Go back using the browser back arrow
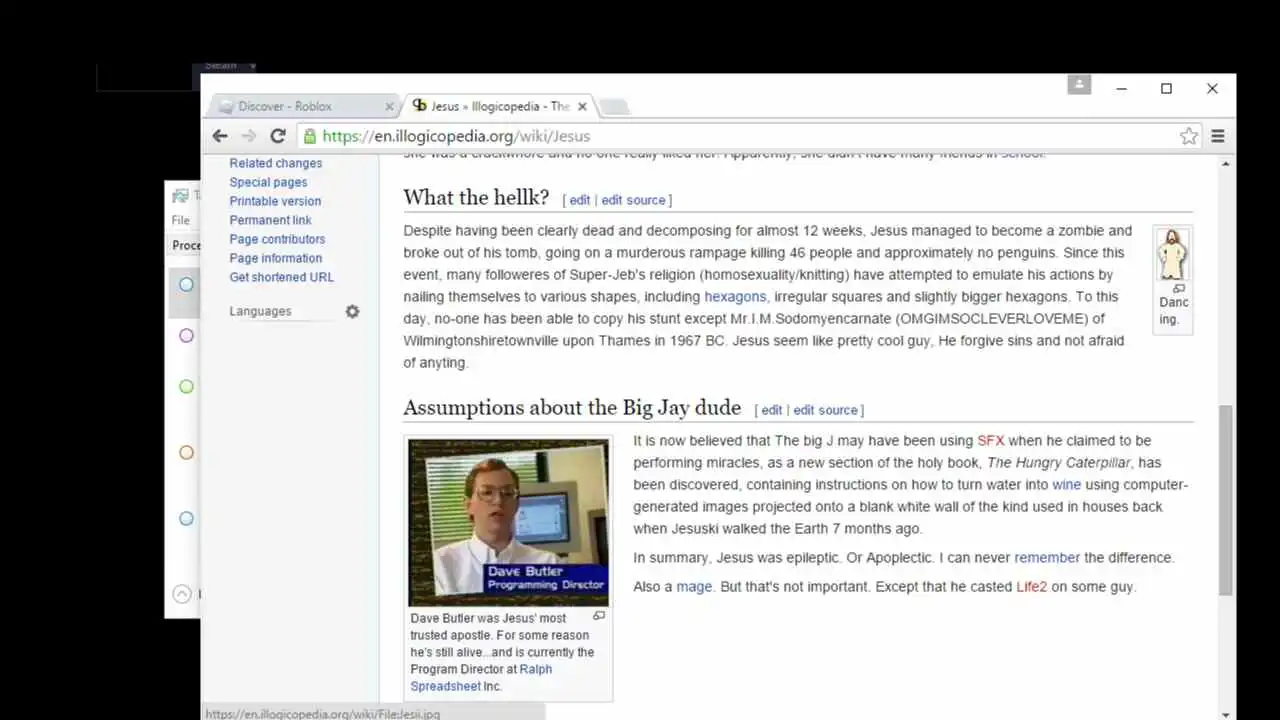Image resolution: width=1280 pixels, height=720 pixels. click(220, 136)
